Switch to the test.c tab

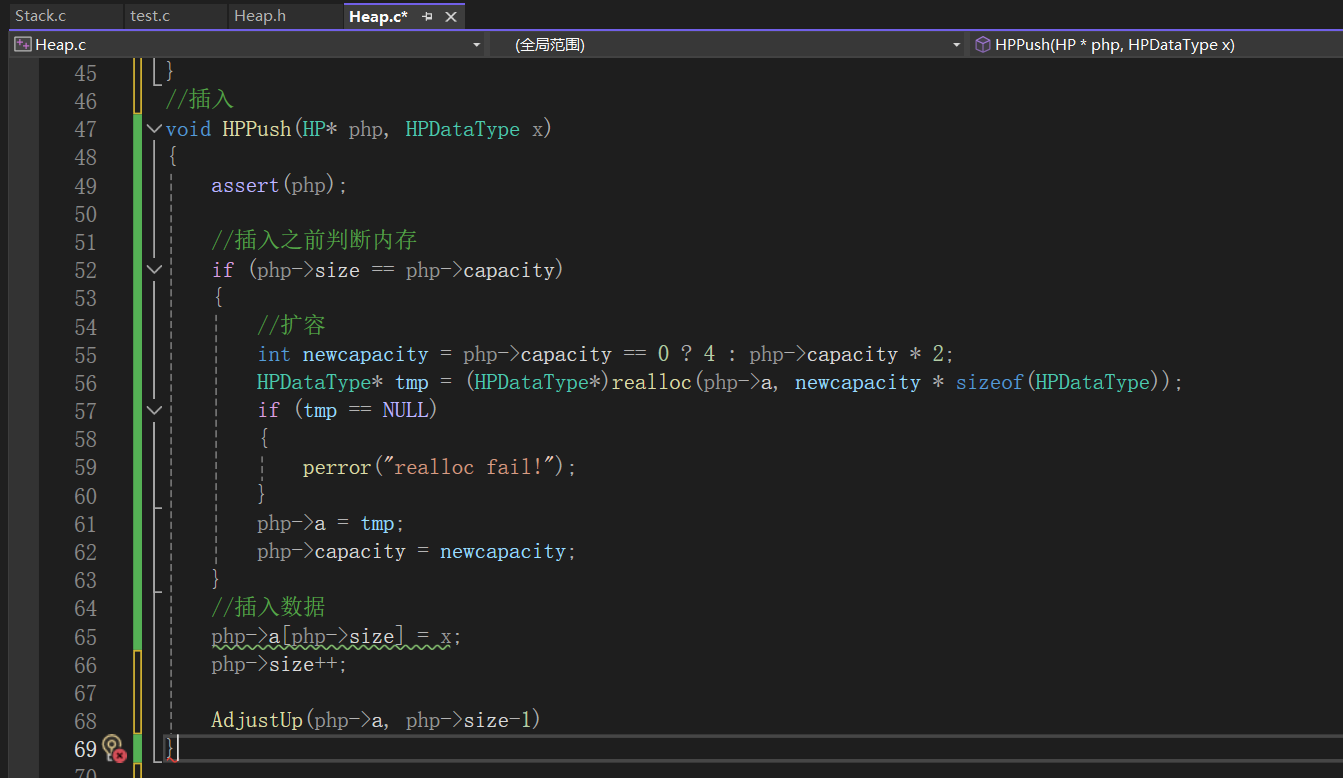coord(150,16)
